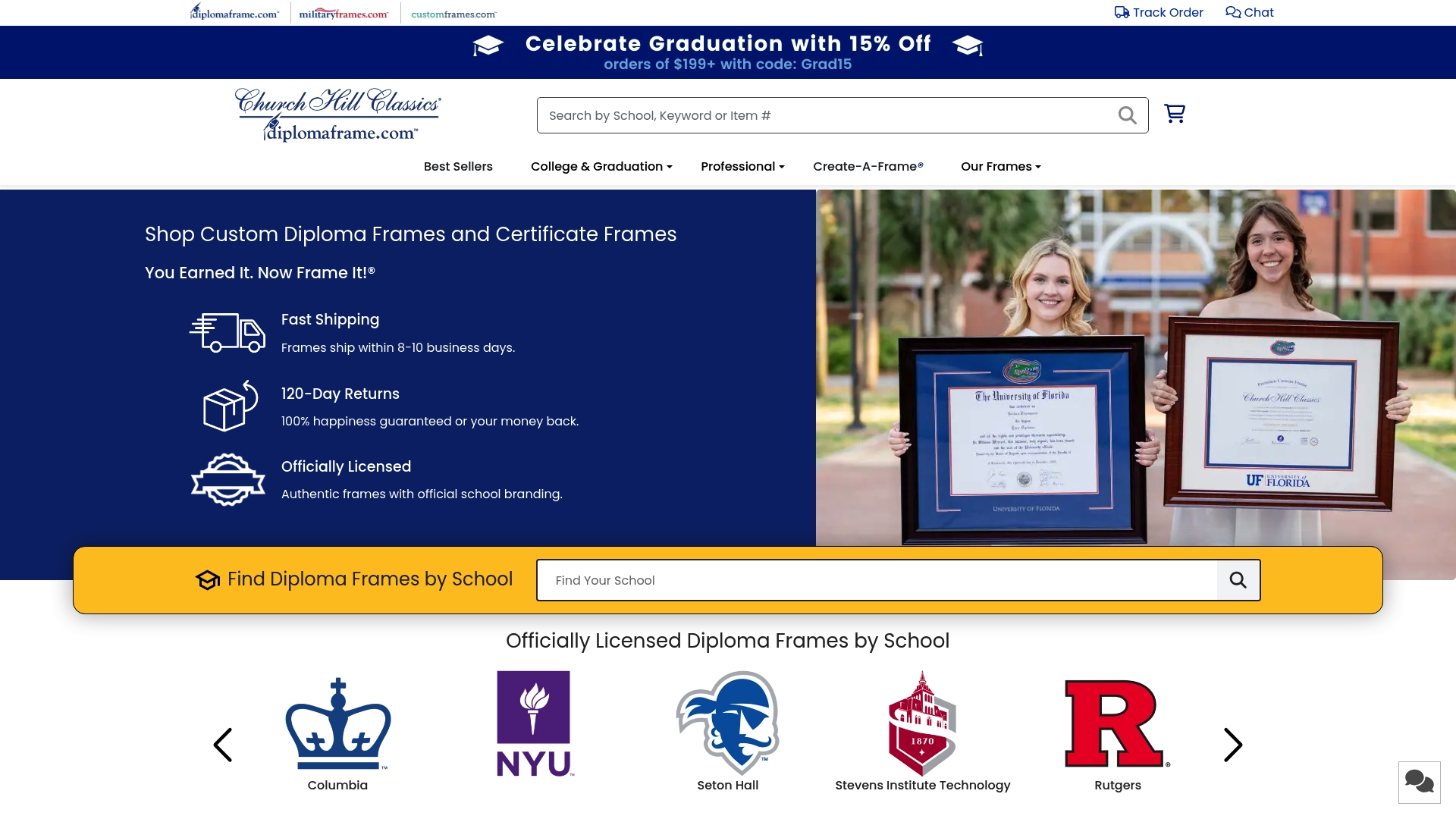Expand the College & Graduation menu

coord(601,167)
